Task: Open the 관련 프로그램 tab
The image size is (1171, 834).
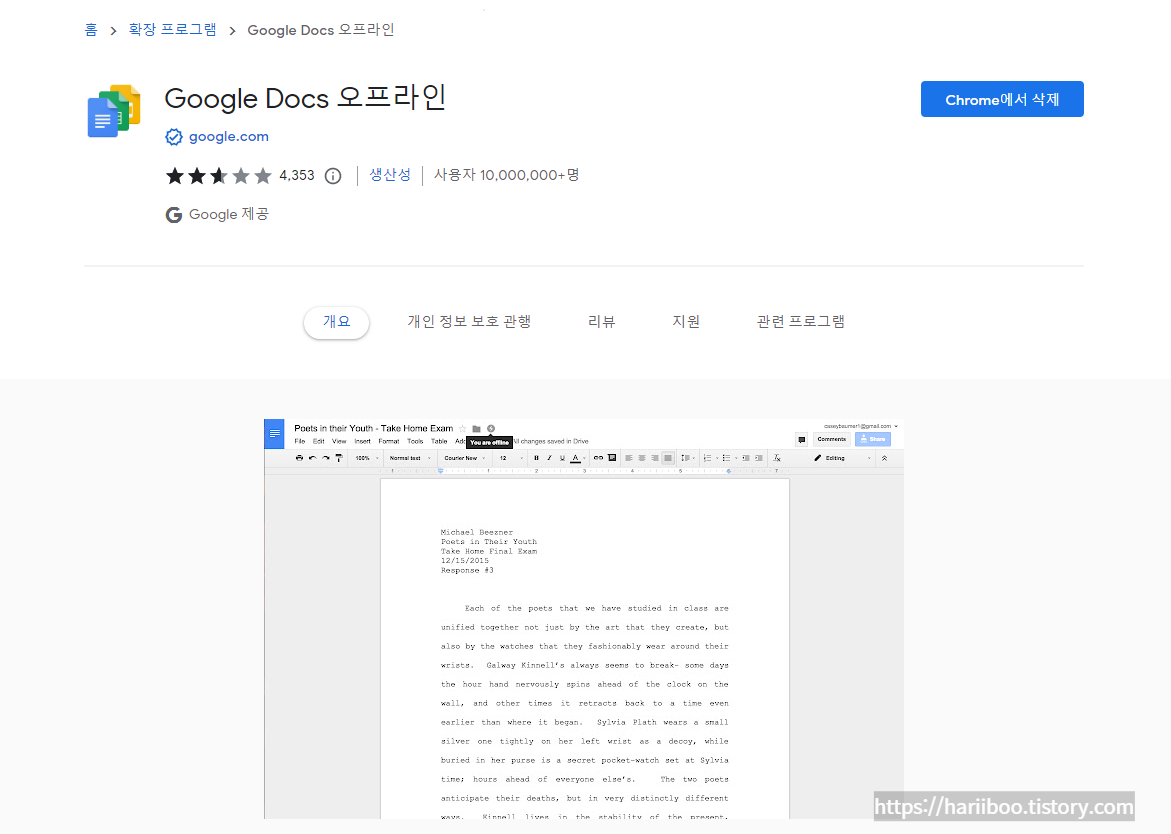Action: (x=801, y=322)
